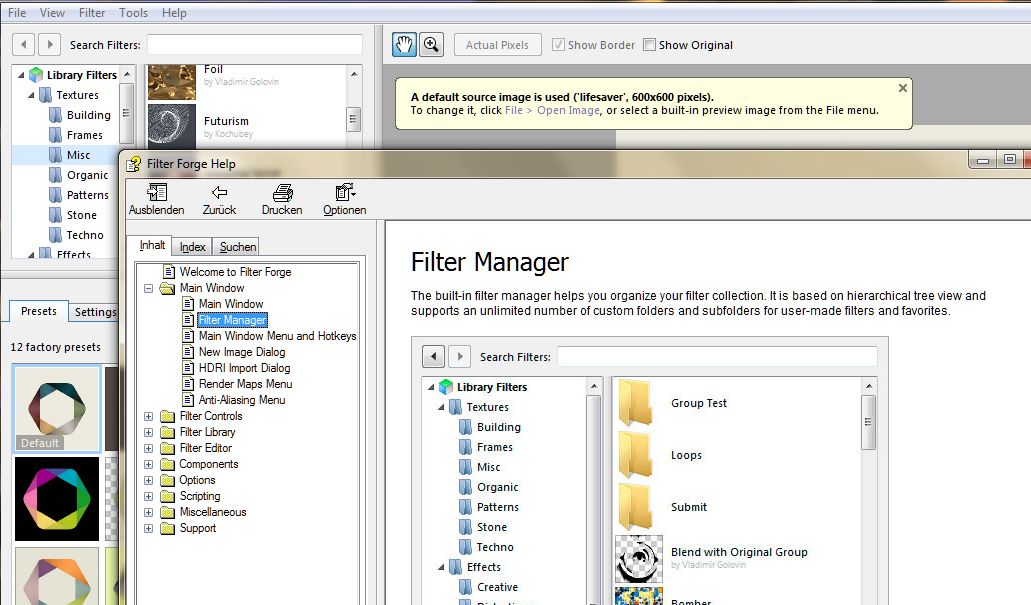Collapse the Main Window help folder
The width and height of the screenshot is (1031, 605).
(149, 288)
